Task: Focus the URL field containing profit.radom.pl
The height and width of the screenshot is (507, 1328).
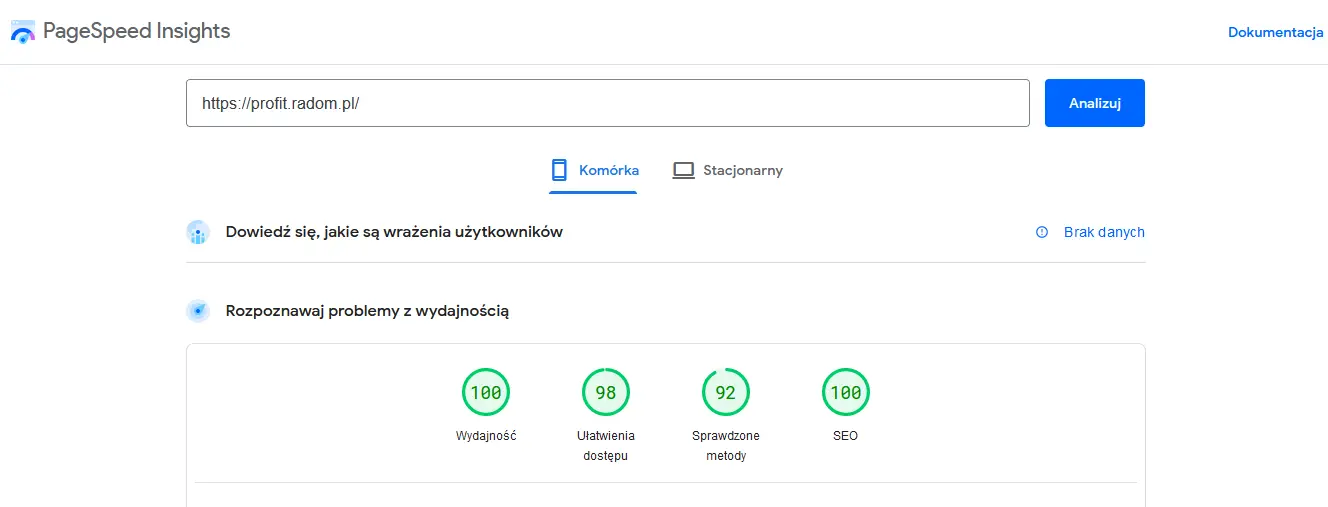Action: click(607, 103)
